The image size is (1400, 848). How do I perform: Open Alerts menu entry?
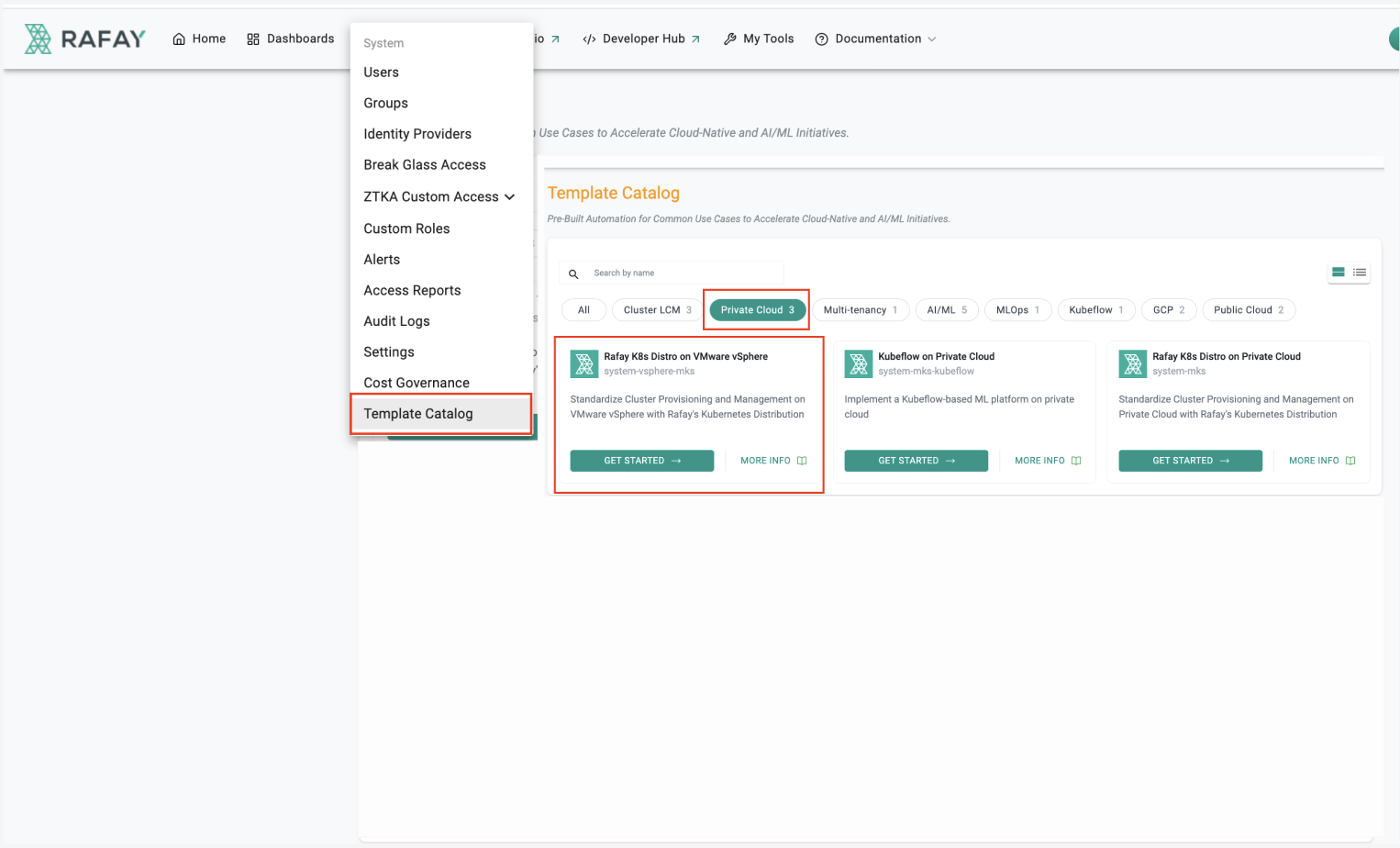441,260
